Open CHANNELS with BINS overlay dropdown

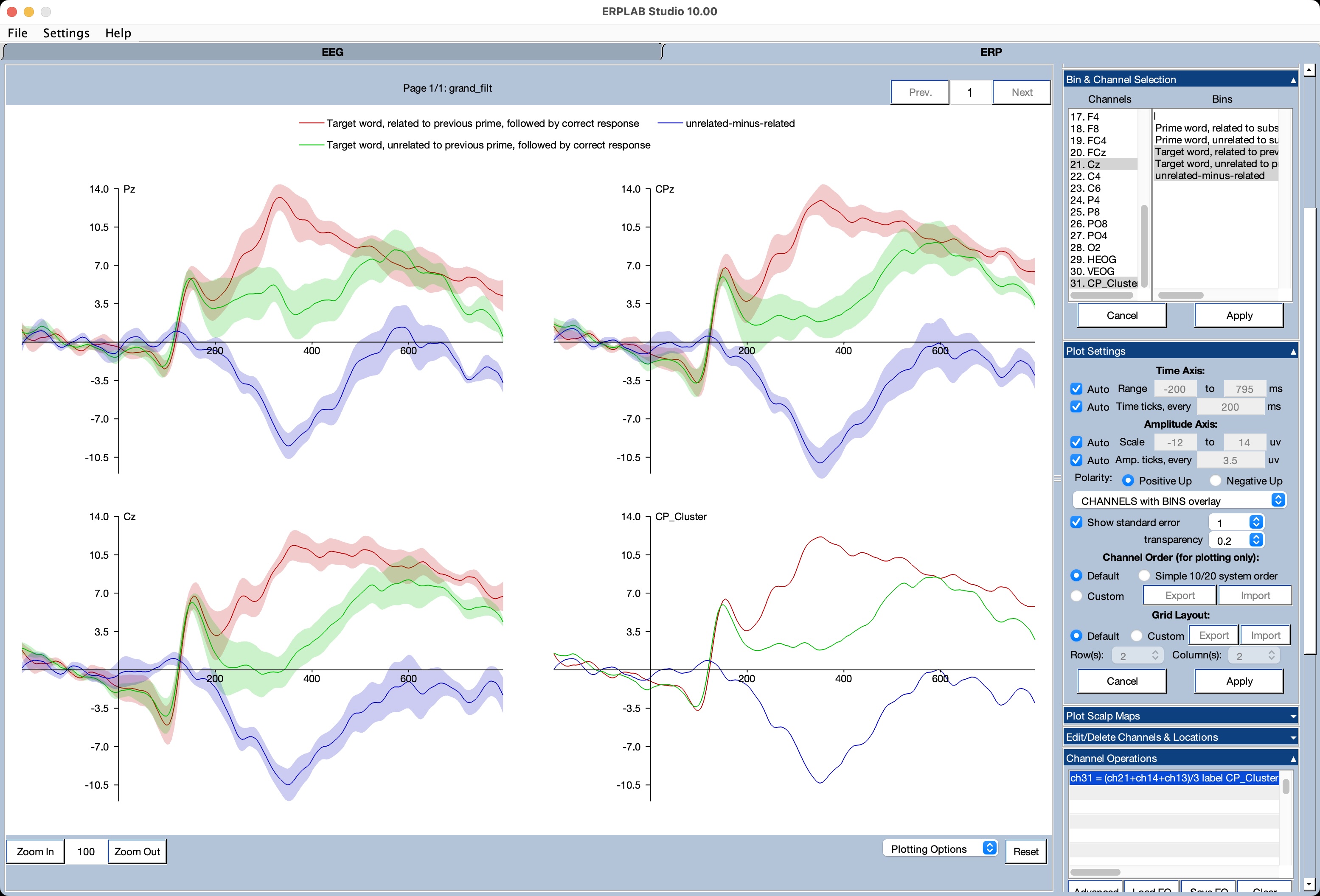(x=1179, y=501)
